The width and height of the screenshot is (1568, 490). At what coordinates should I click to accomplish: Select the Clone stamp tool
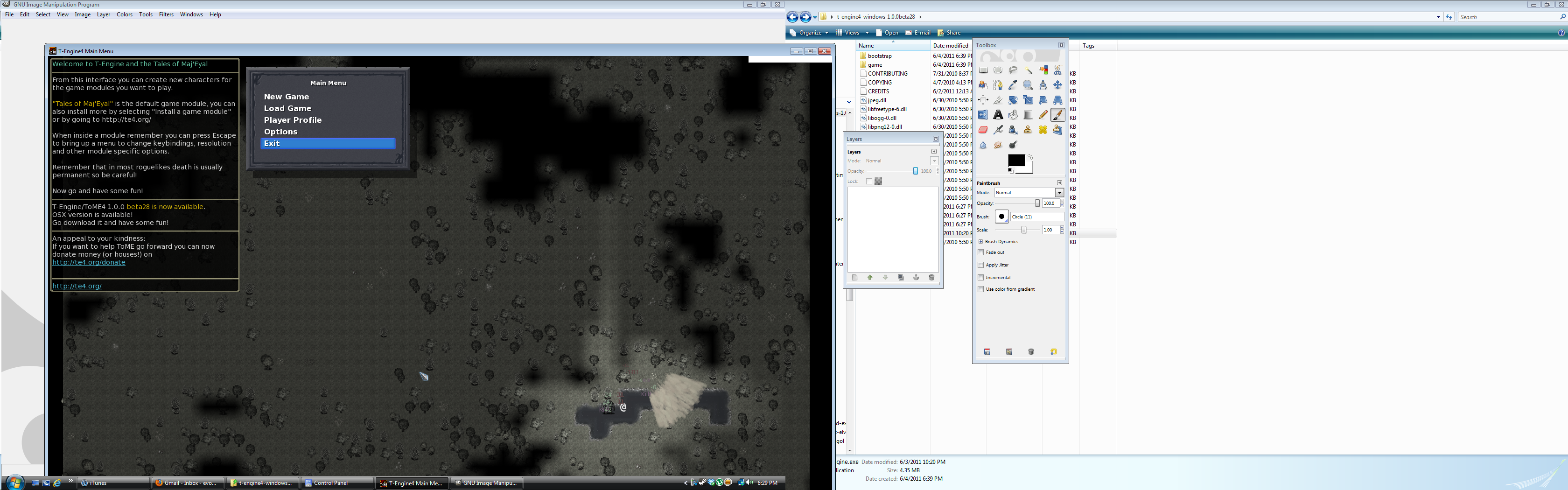(1028, 130)
